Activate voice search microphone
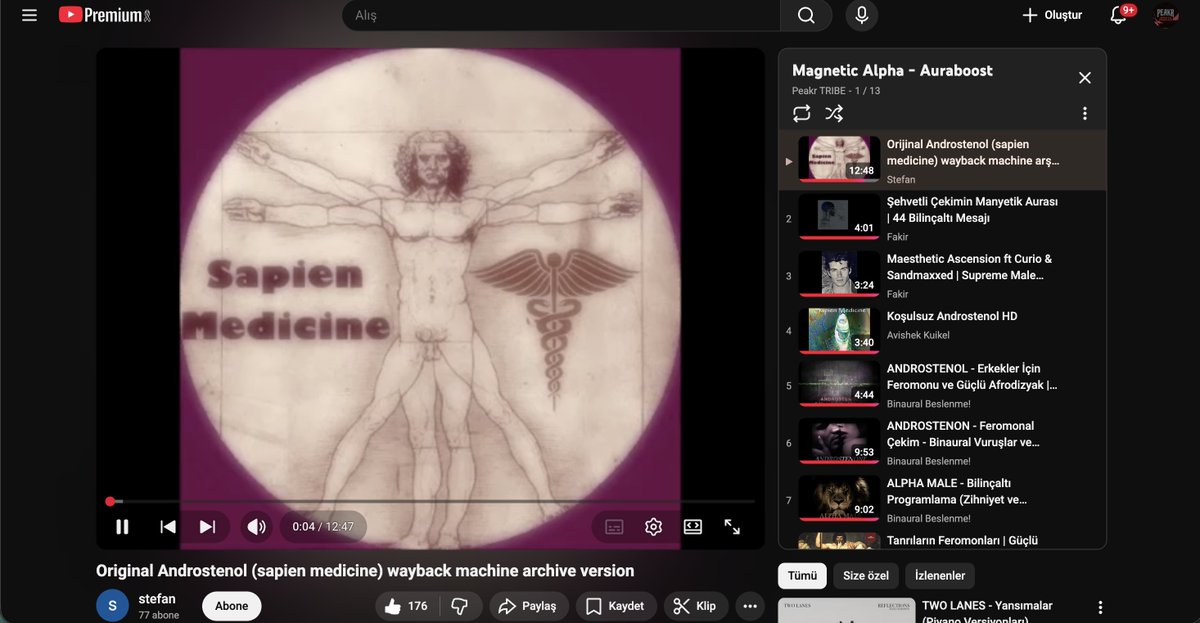 pos(861,15)
